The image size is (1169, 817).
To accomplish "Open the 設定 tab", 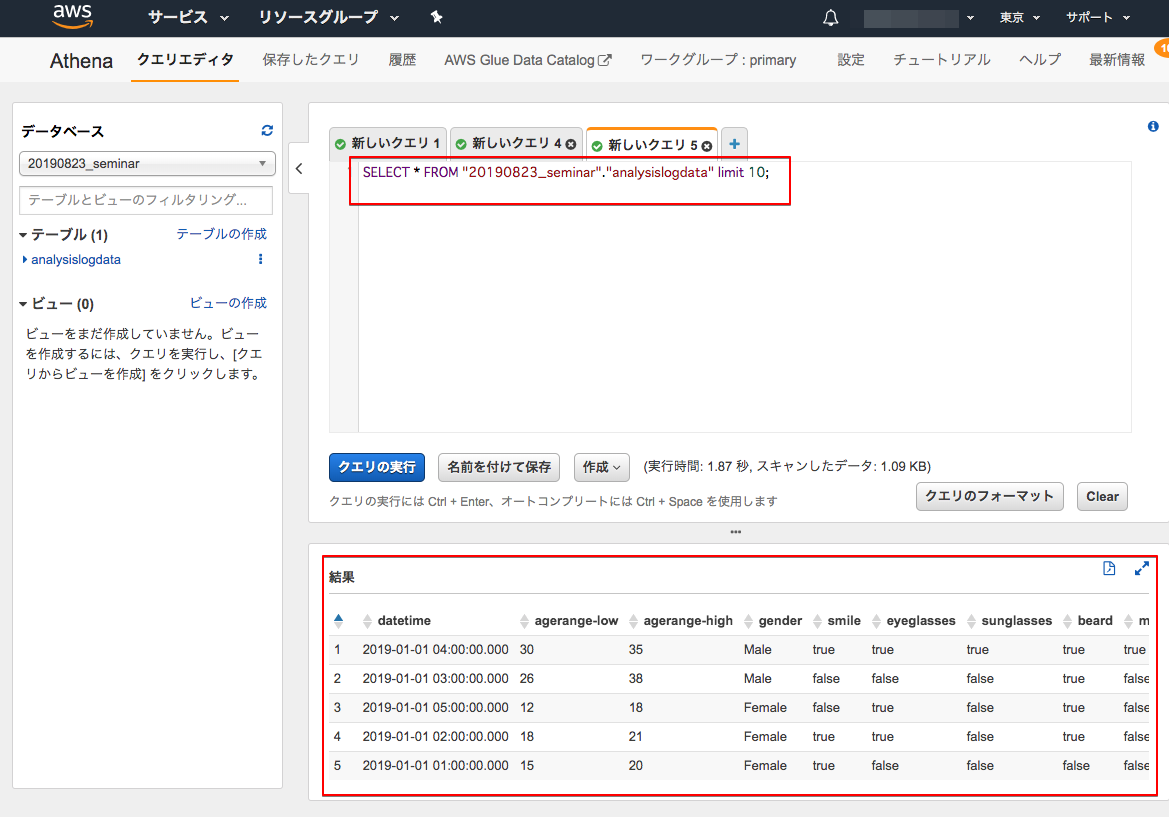I will pos(851,60).
